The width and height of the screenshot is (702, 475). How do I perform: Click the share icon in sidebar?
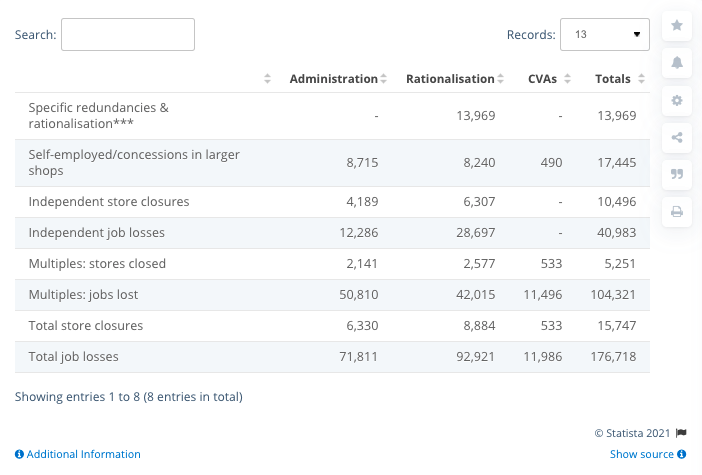(677, 138)
